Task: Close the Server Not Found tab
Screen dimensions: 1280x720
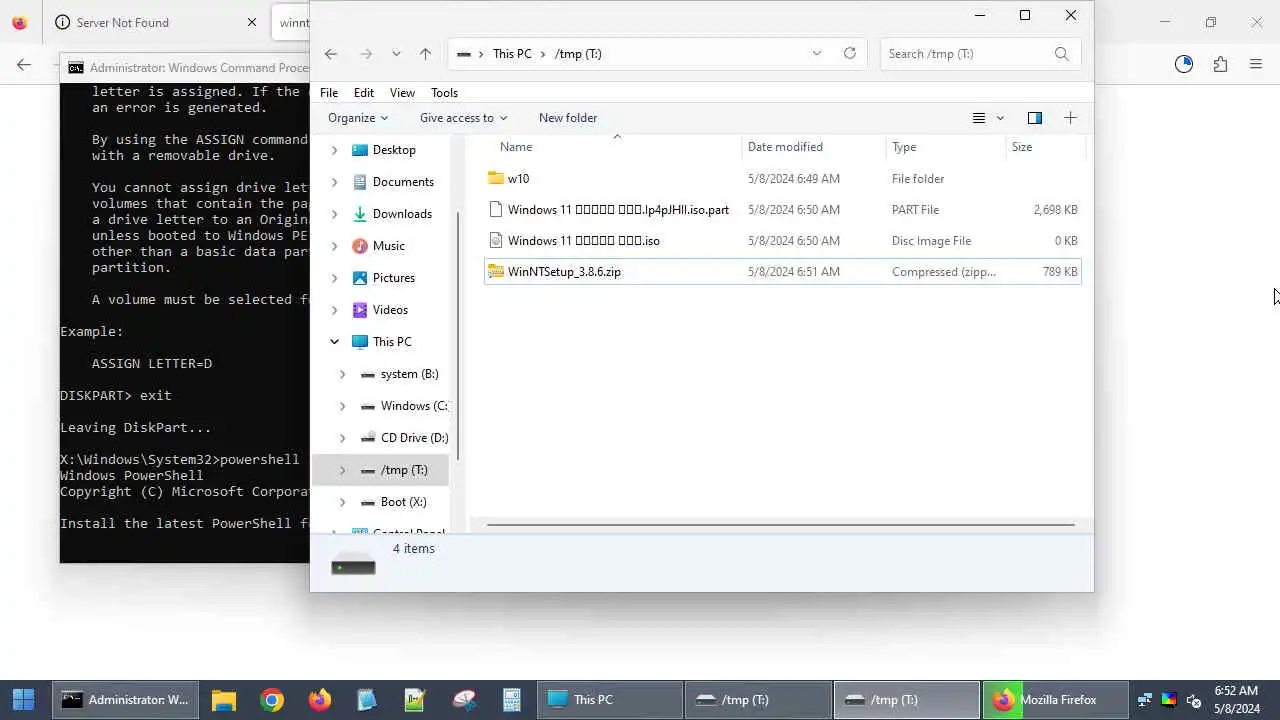Action: pyautogui.click(x=252, y=22)
